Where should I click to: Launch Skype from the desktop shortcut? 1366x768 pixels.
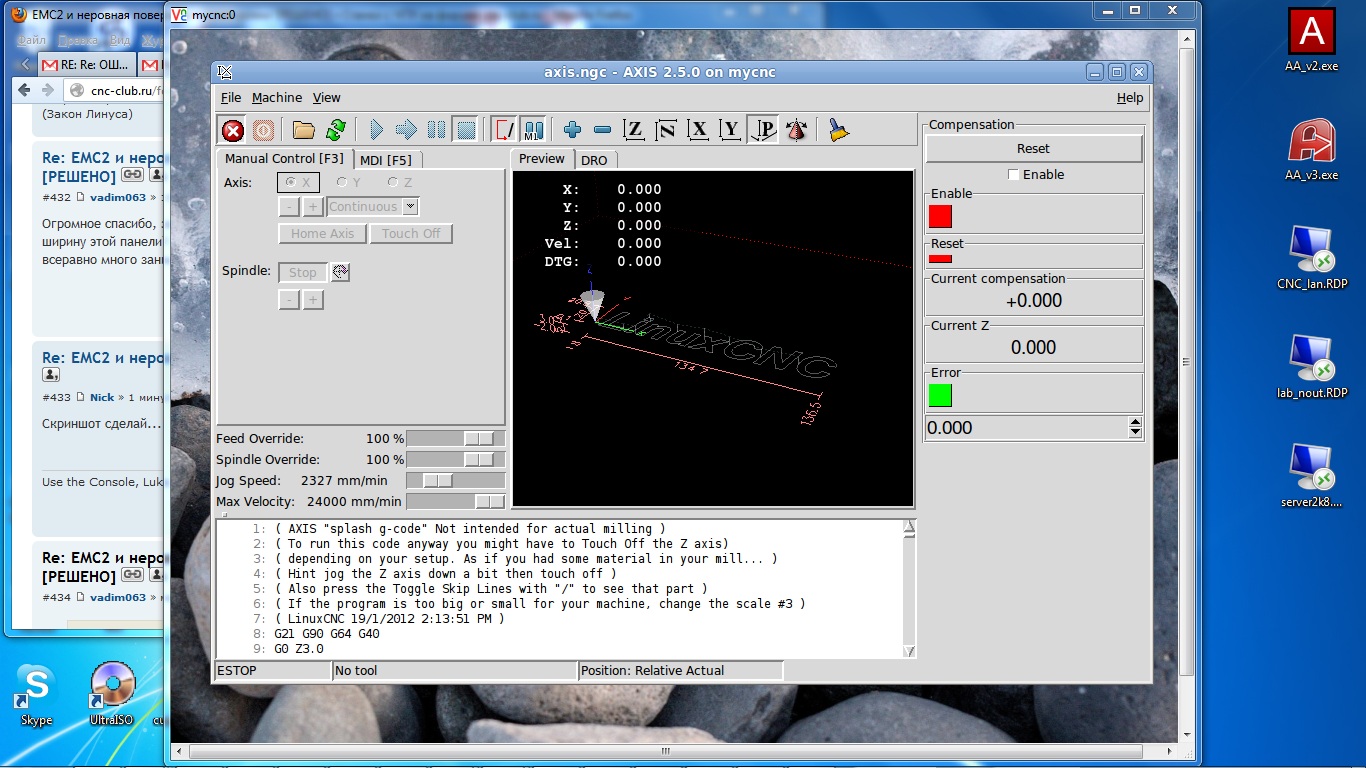point(36,695)
